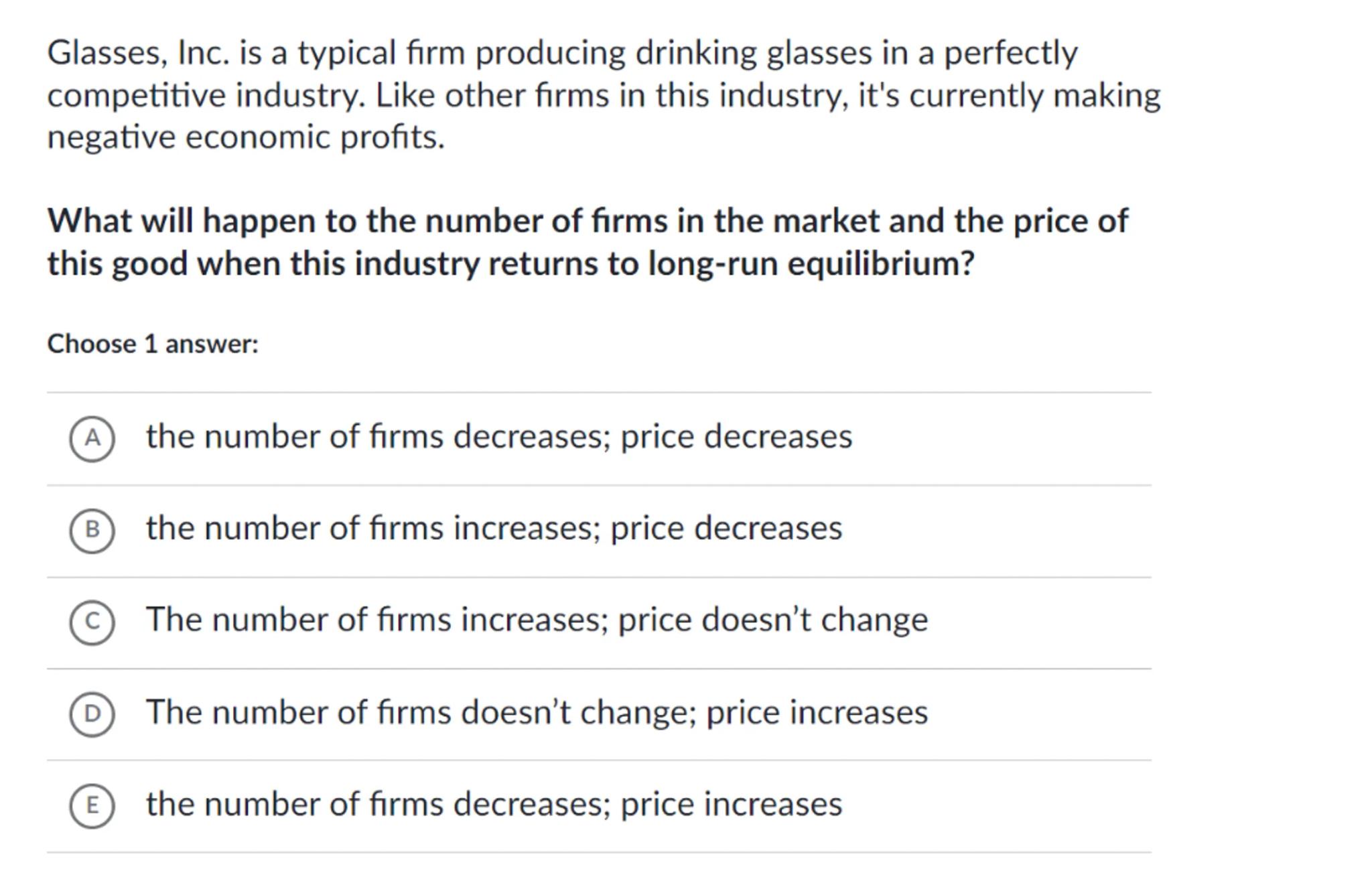Pick the option D circle
Screen dimensions: 1372x881
pos(92,714)
